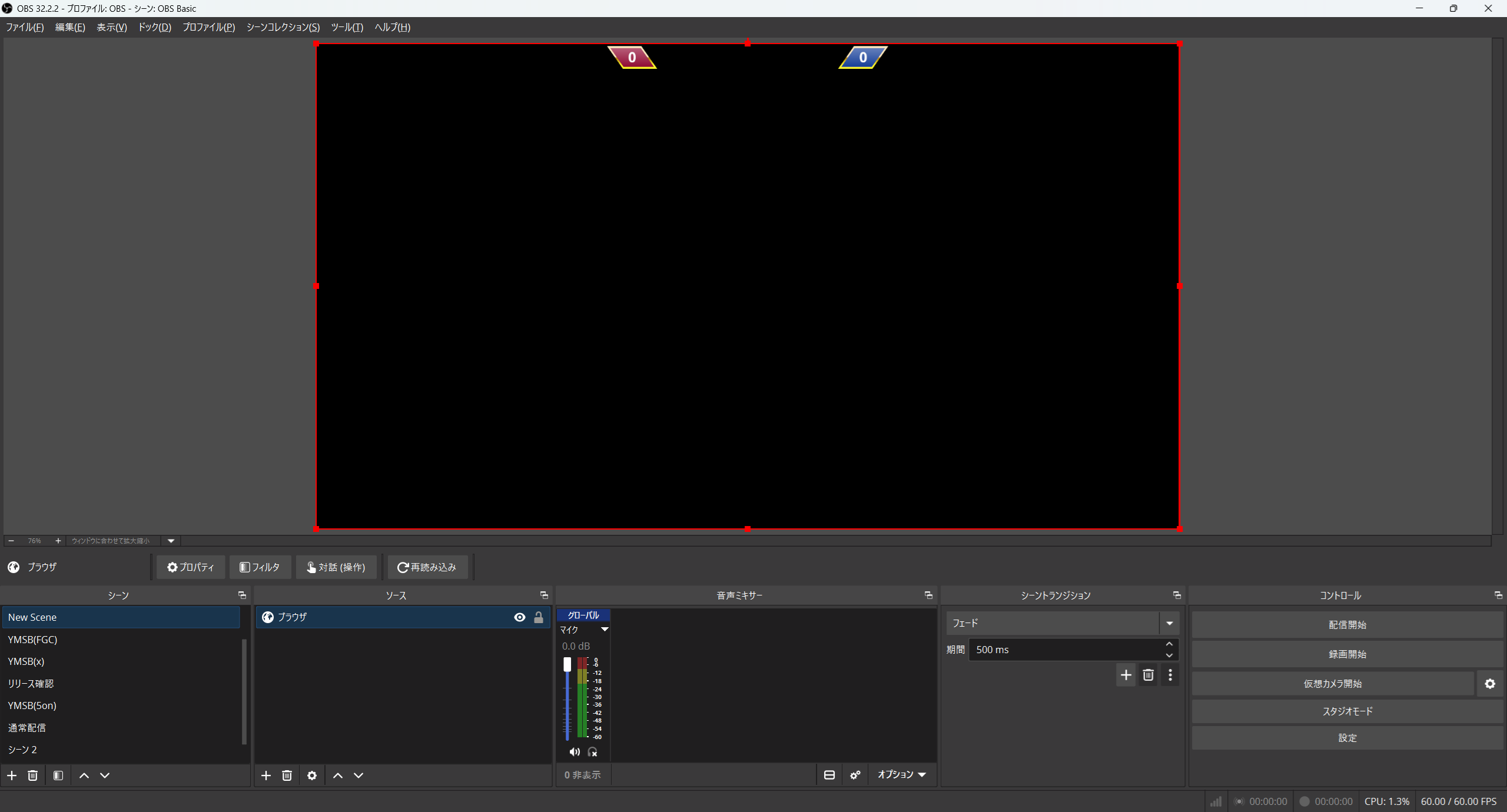Add a new source with plus icon
Viewport: 1507px width, 812px height.
click(x=266, y=776)
